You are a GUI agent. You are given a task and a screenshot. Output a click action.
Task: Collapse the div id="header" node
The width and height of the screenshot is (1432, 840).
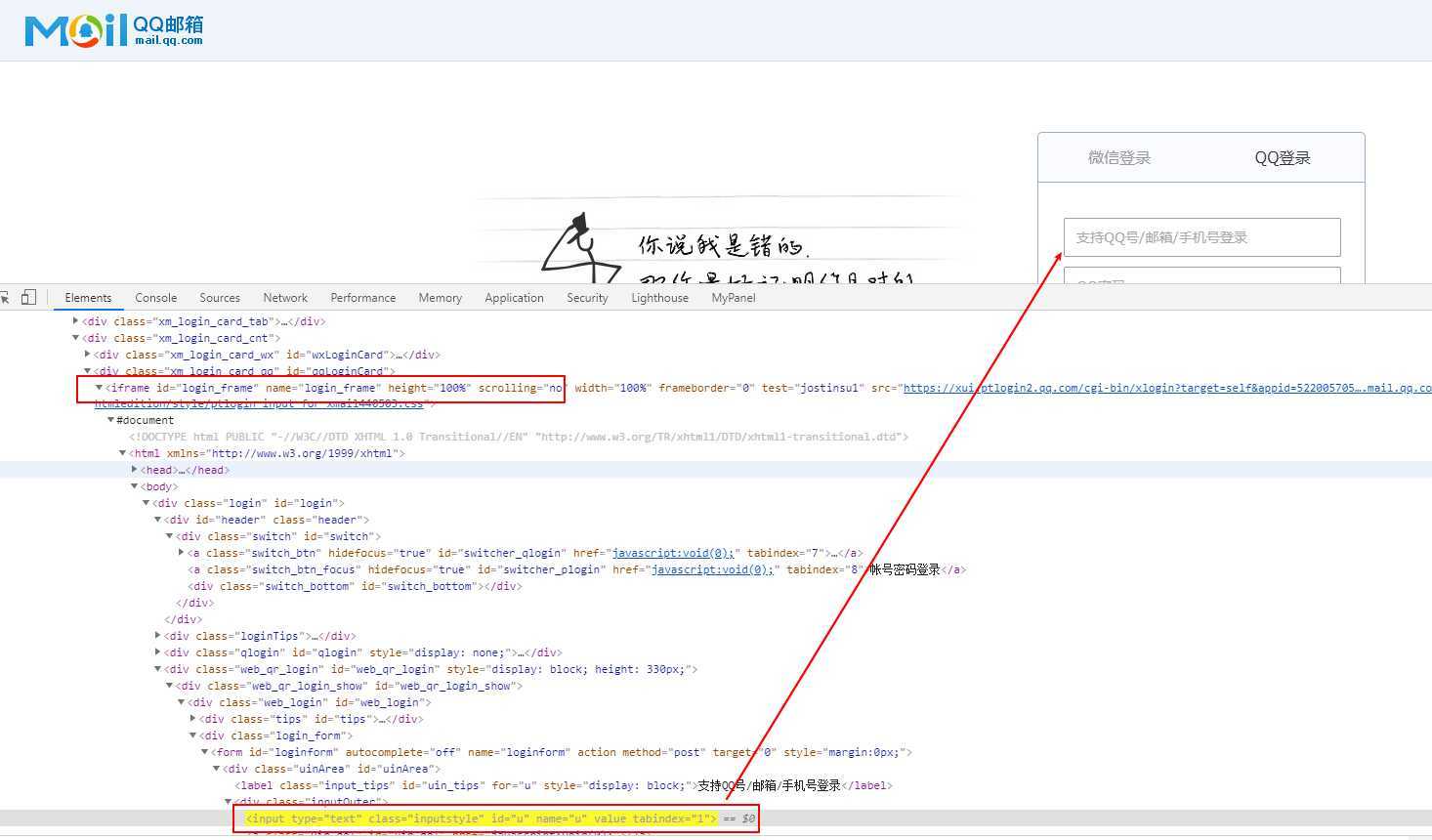click(158, 520)
